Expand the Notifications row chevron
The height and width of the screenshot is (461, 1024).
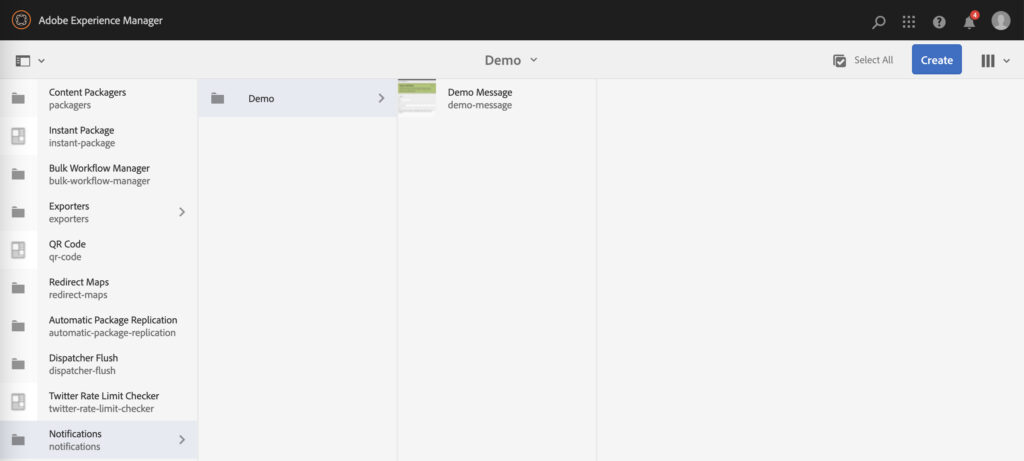click(x=182, y=439)
